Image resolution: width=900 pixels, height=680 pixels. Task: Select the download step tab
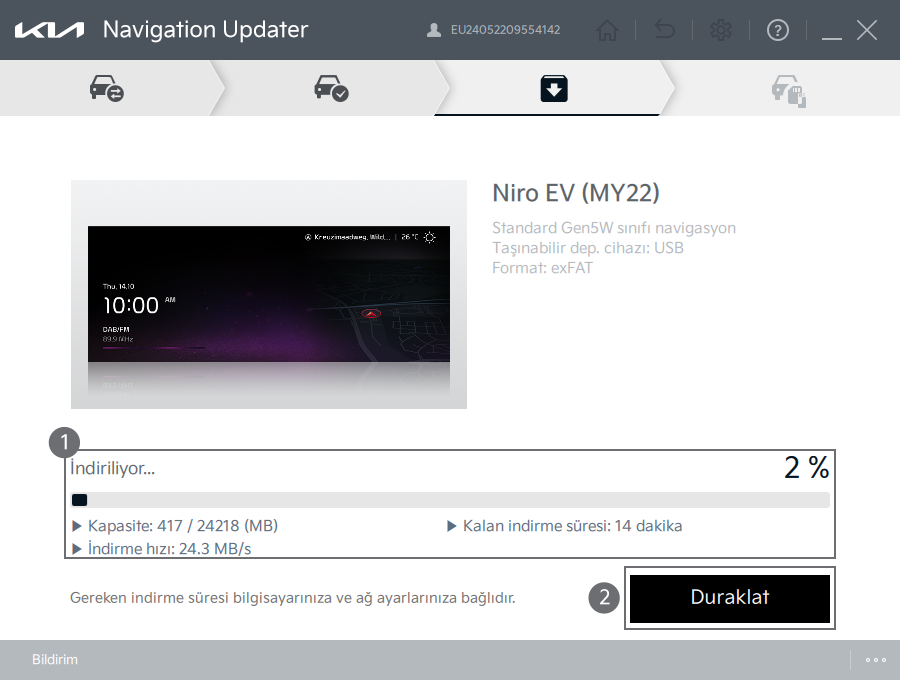point(554,88)
